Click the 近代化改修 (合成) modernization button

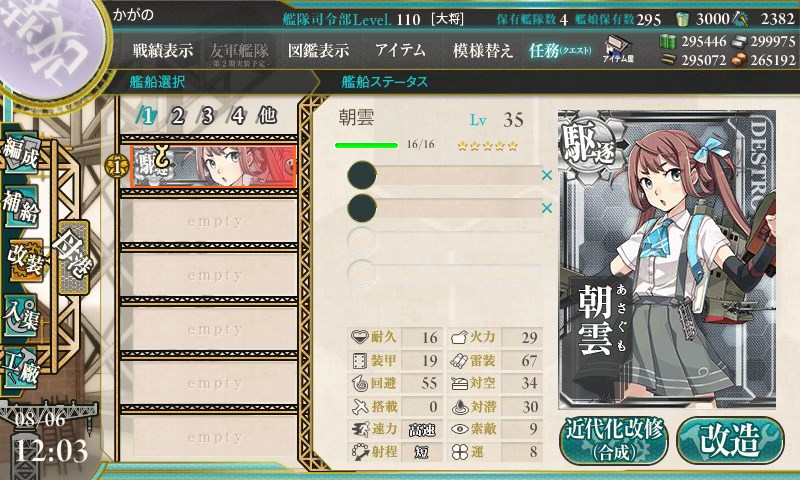tap(614, 441)
